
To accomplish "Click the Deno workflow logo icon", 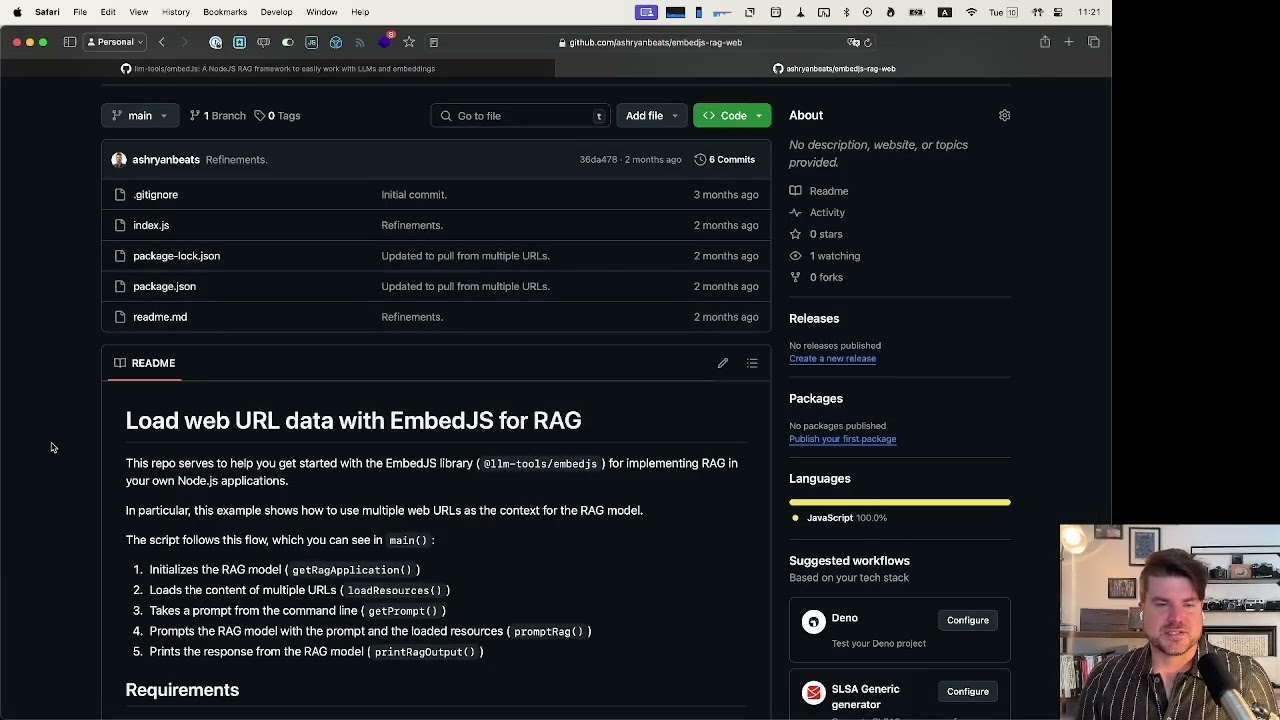I will click(813, 622).
